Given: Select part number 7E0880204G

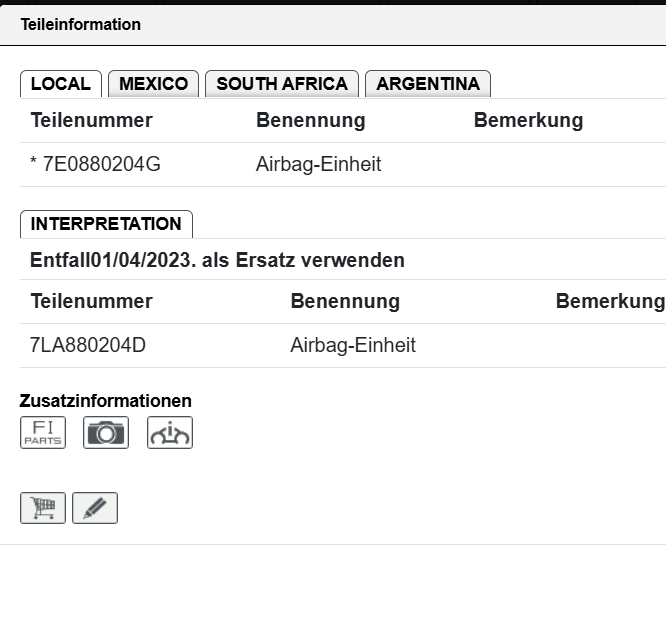Looking at the screenshot, I should pos(100,164).
